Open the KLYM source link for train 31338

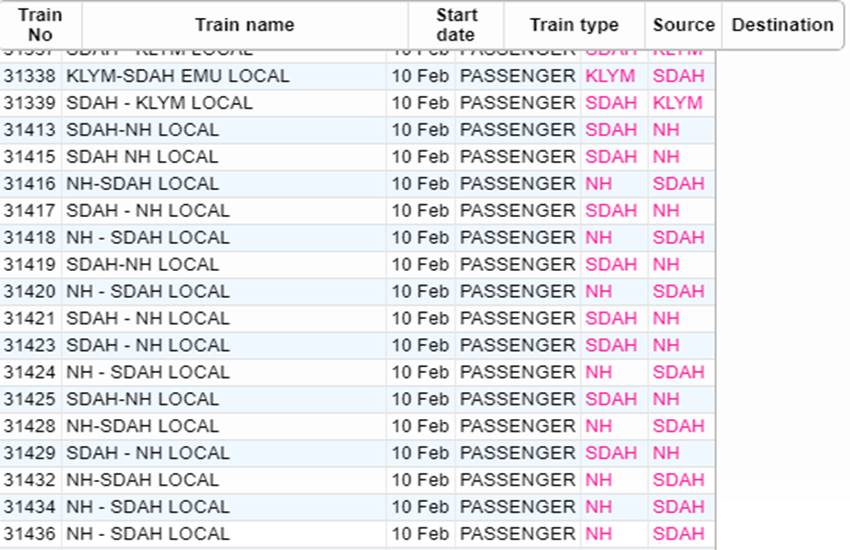tap(611, 76)
